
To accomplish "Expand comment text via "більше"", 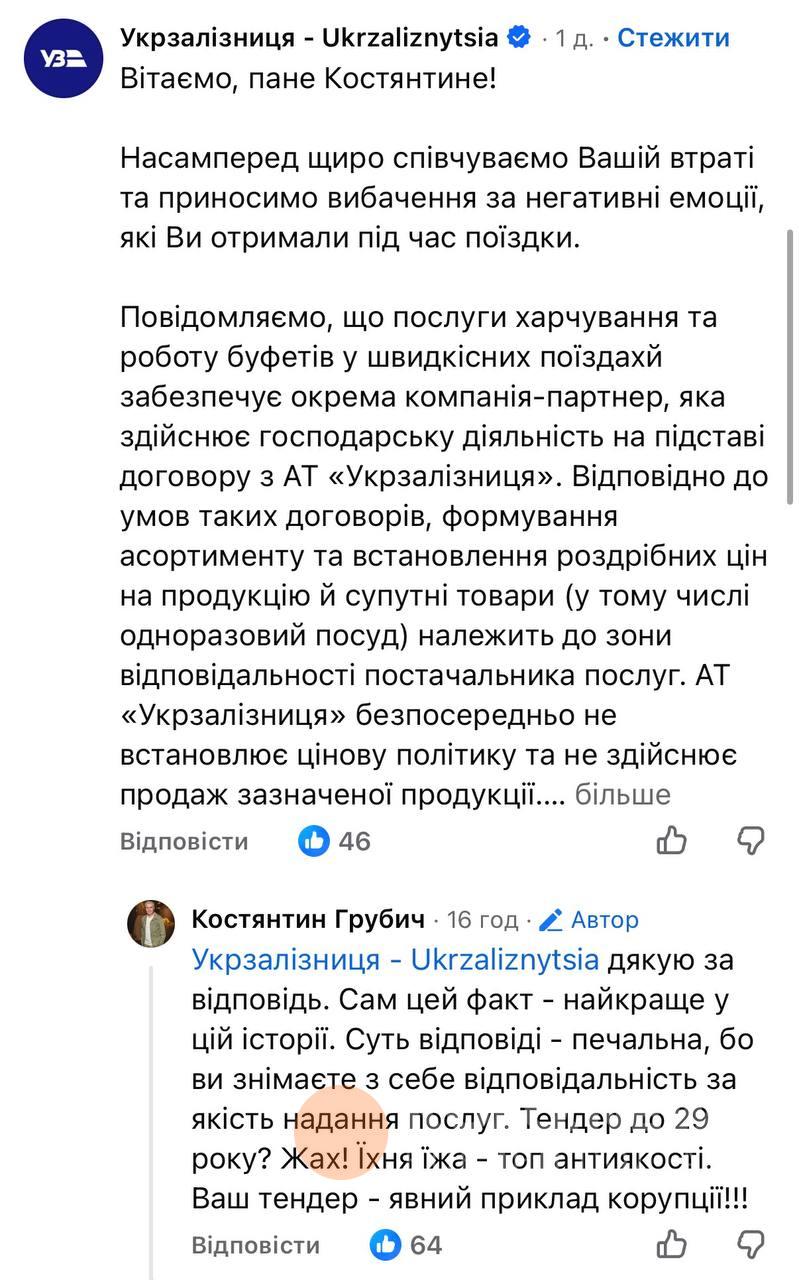I will (x=622, y=795).
